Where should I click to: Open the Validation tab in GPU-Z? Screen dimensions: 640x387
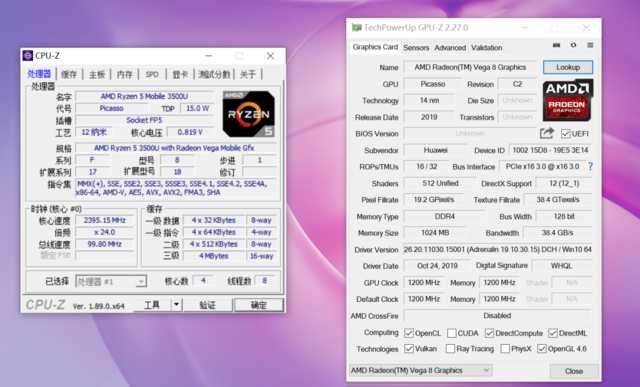(x=487, y=47)
